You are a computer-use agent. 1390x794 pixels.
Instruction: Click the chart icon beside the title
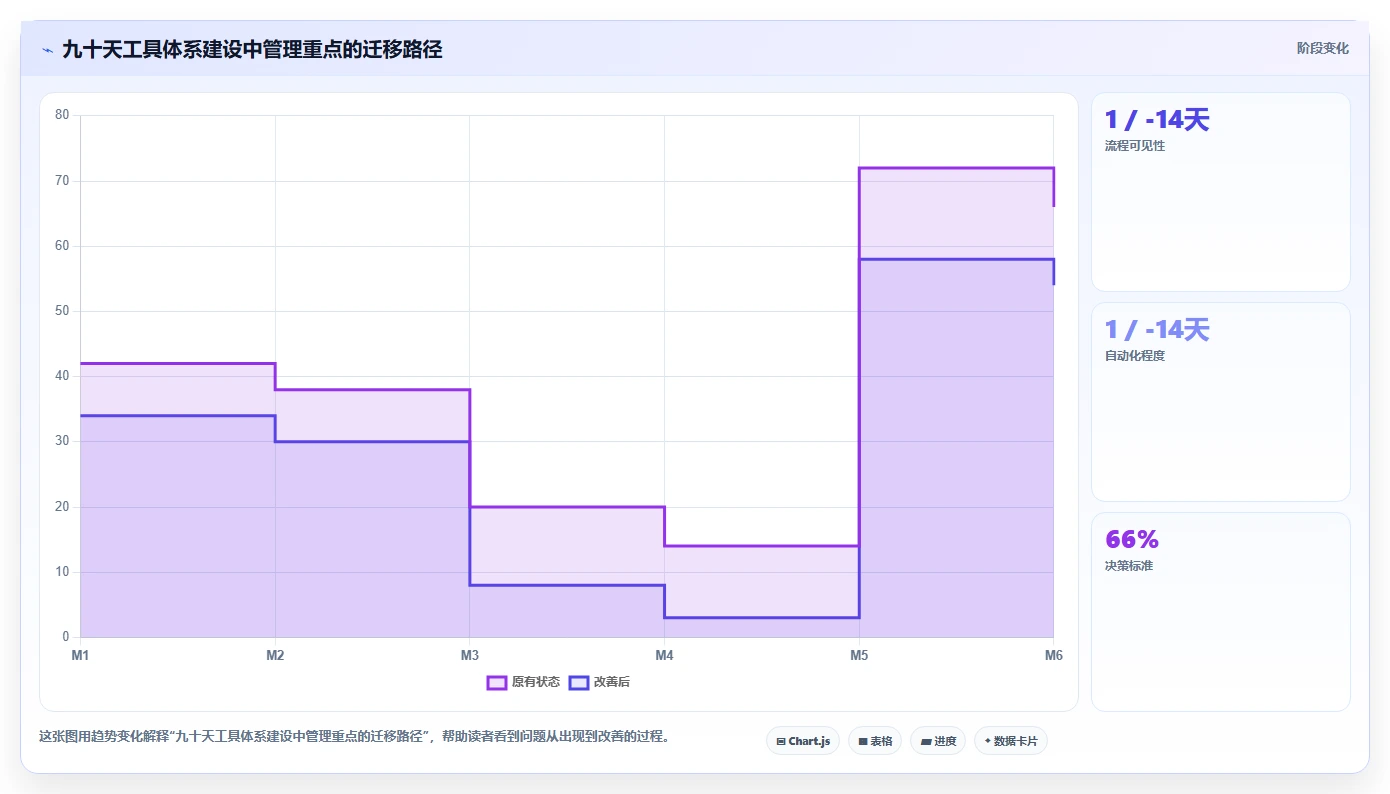pos(47,50)
